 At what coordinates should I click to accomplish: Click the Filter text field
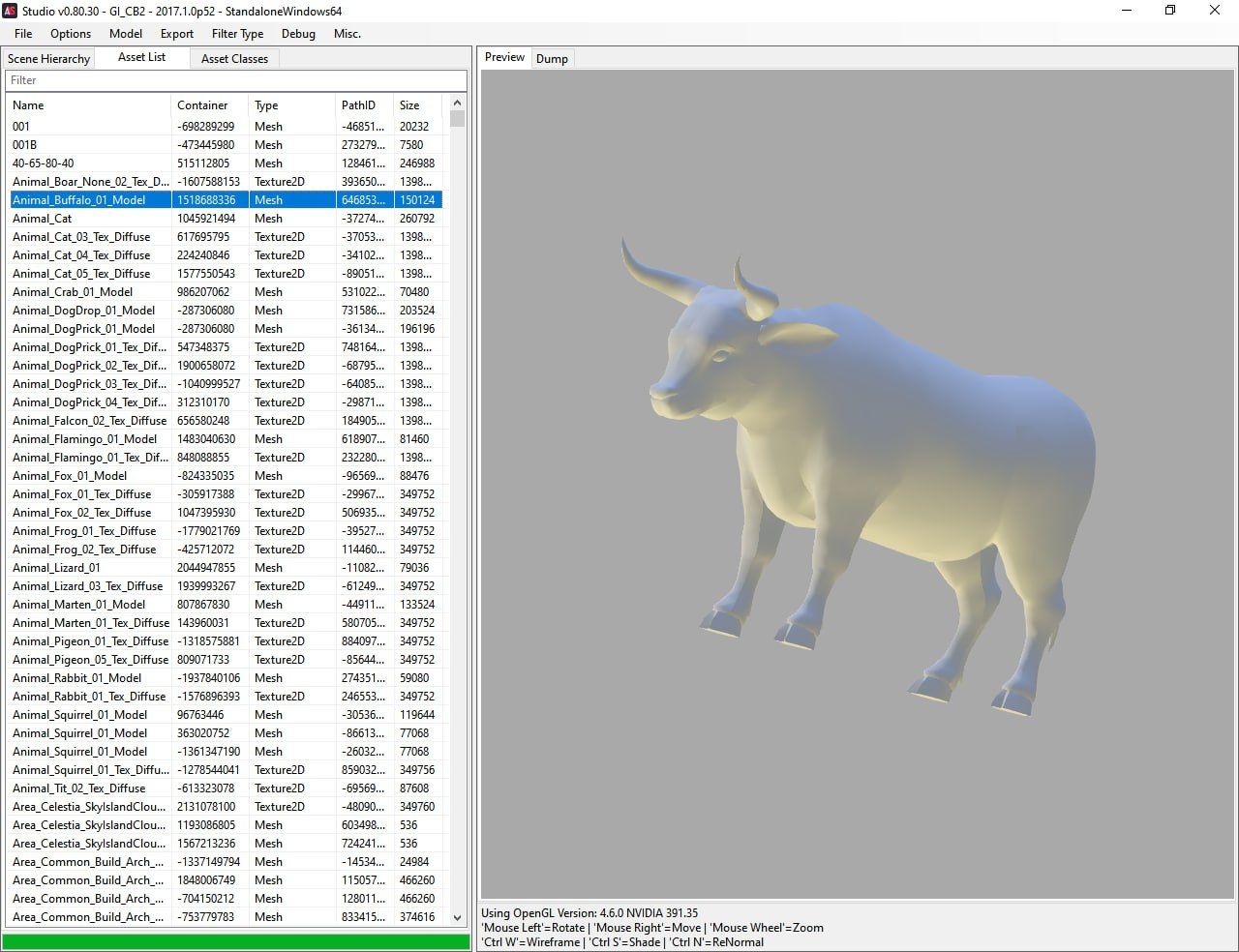coord(235,80)
